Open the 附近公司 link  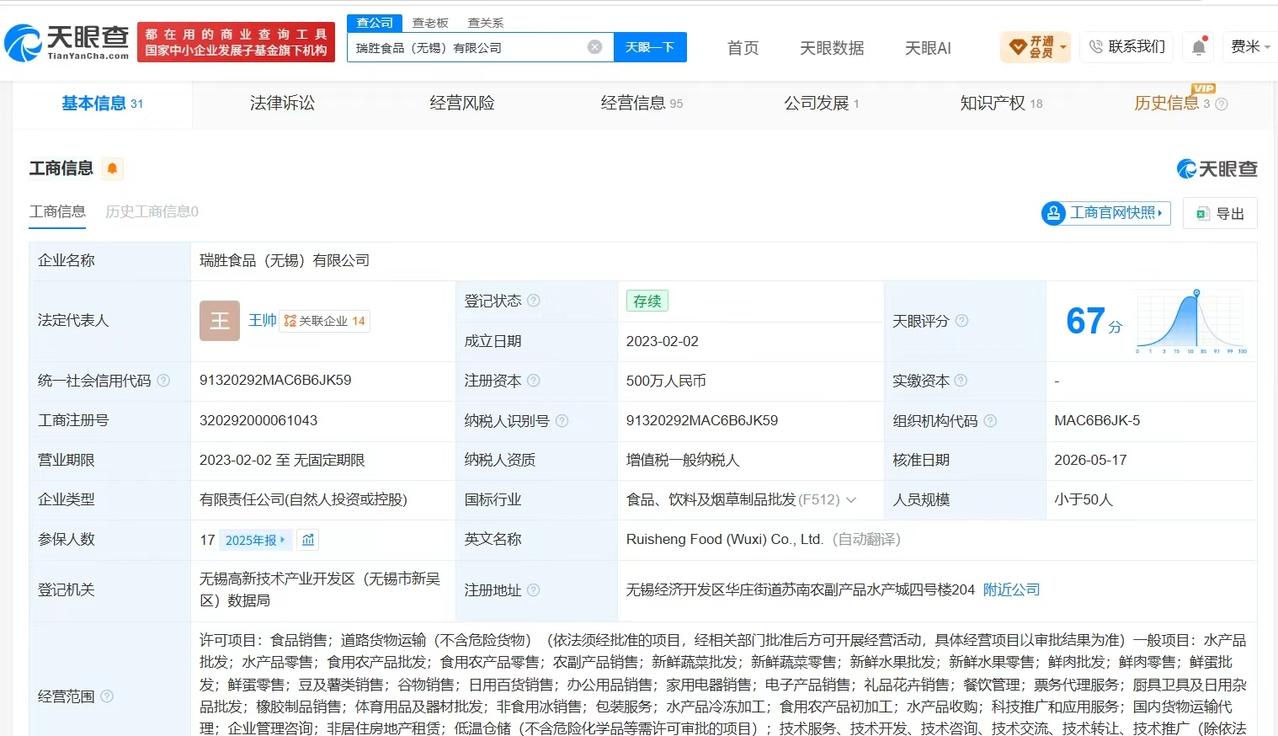(x=1011, y=590)
